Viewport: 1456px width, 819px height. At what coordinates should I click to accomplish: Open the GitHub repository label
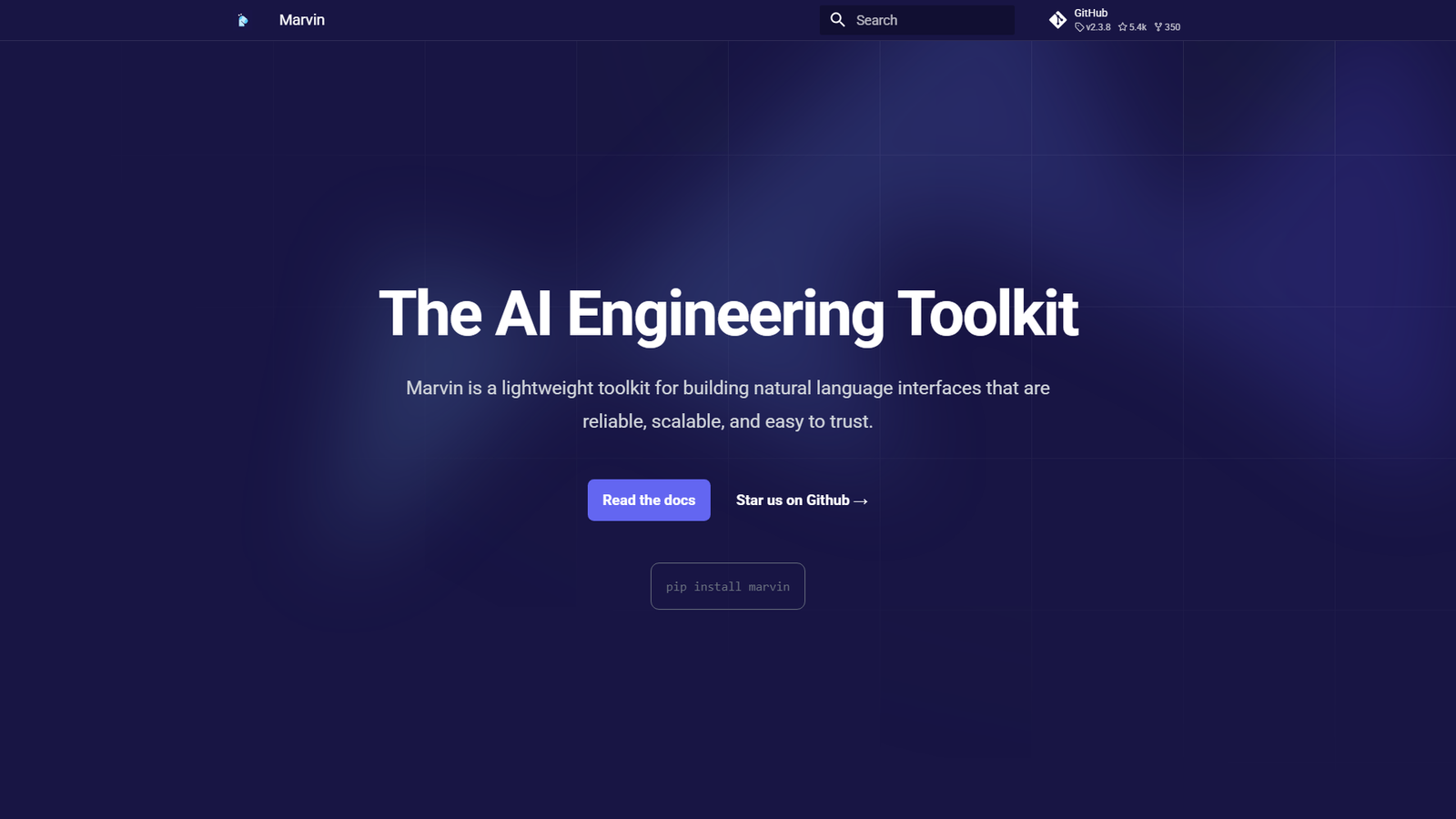pyautogui.click(x=1090, y=13)
